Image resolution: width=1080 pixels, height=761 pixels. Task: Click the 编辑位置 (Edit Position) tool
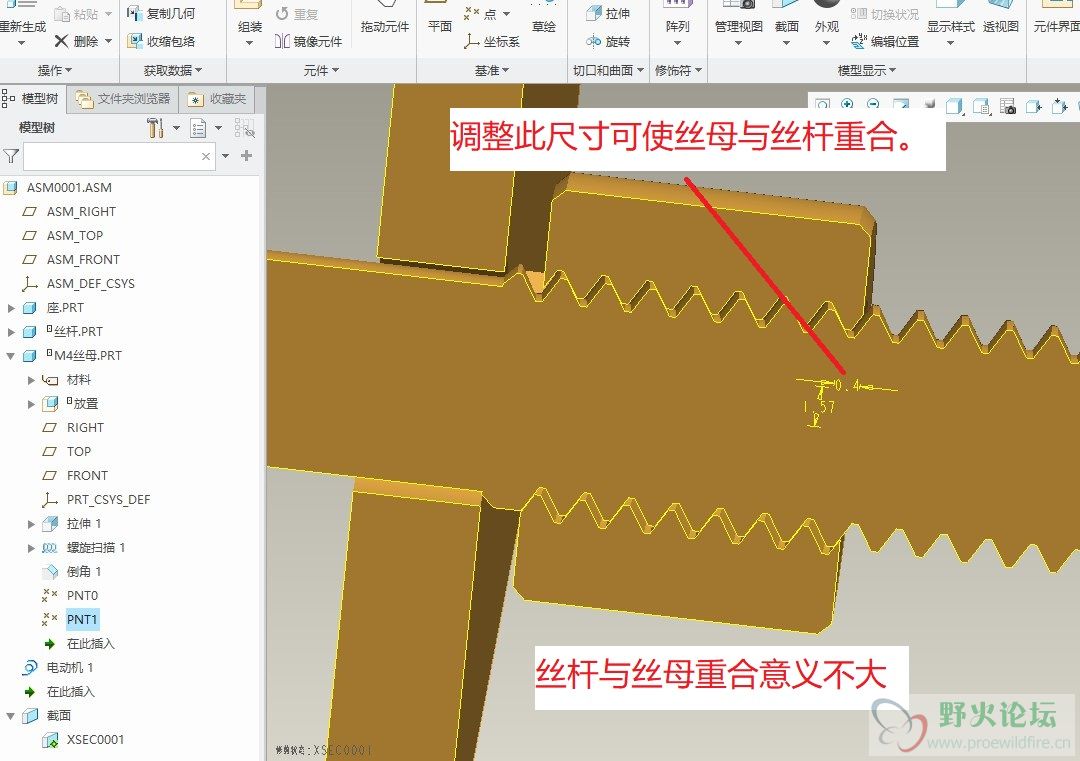(x=885, y=41)
